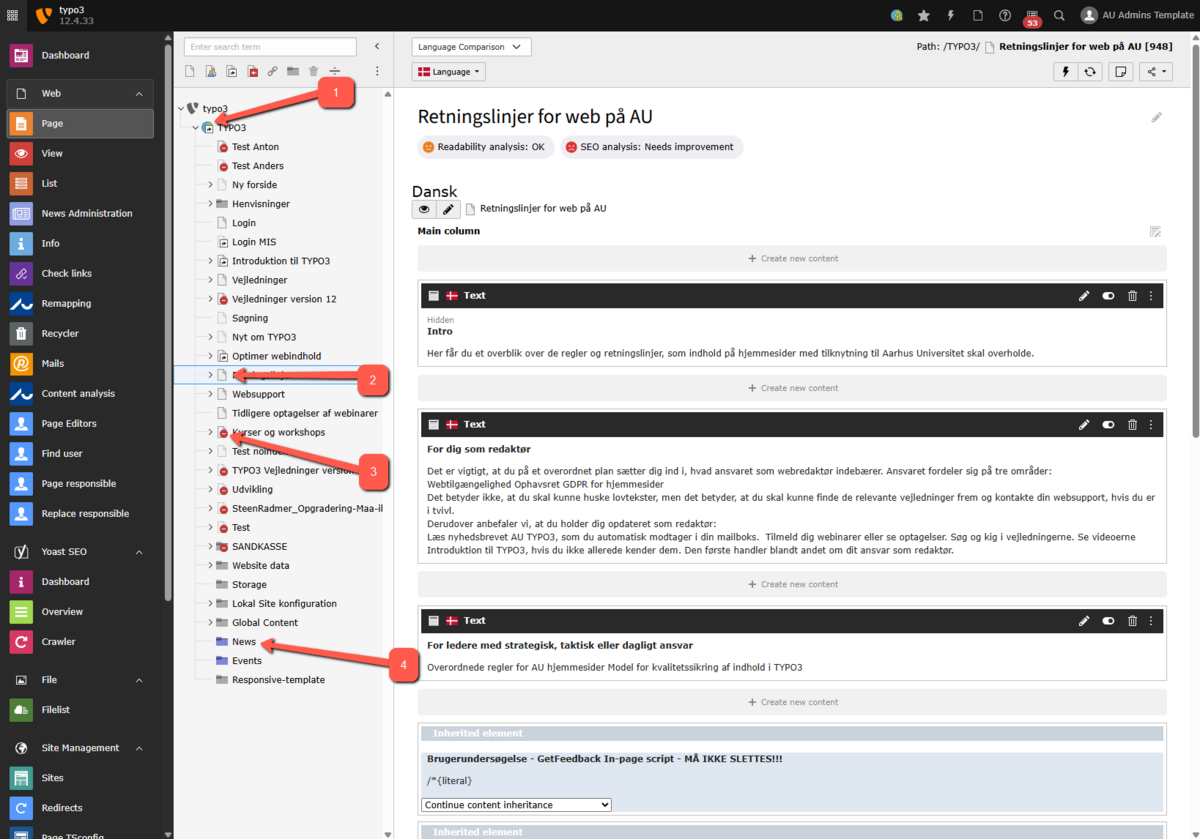1200x839 pixels.
Task: Collapse the Yoast SEO module group
Action: (x=139, y=551)
